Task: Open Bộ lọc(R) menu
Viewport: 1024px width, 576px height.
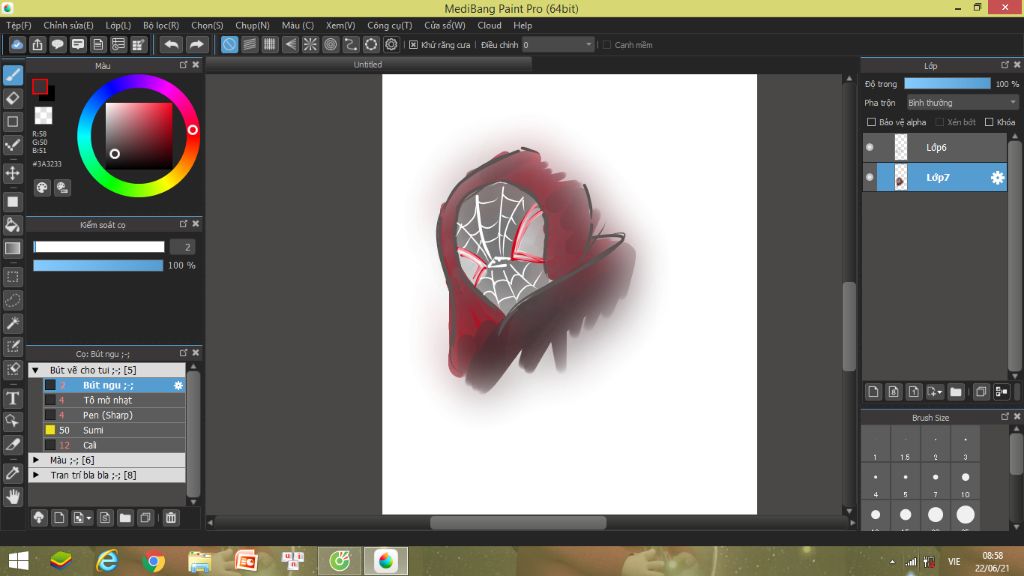Action: coord(161,25)
